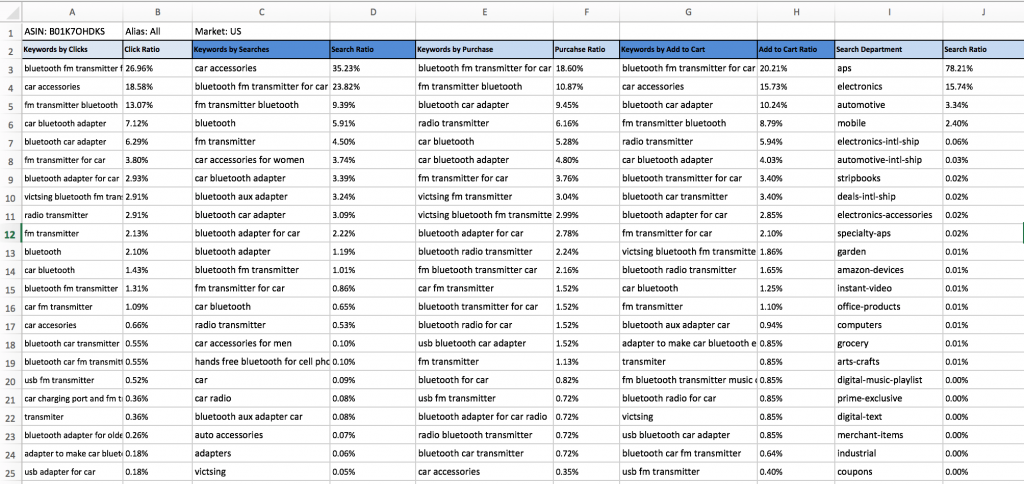
Task: Click the 'usb adapter for car' cell
Action: coord(72,472)
